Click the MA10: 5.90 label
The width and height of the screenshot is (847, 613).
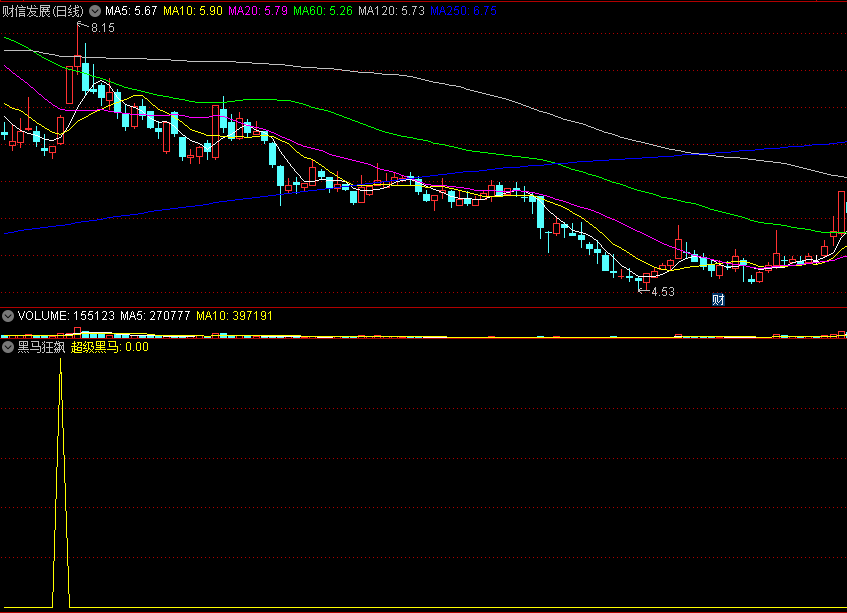pos(193,11)
